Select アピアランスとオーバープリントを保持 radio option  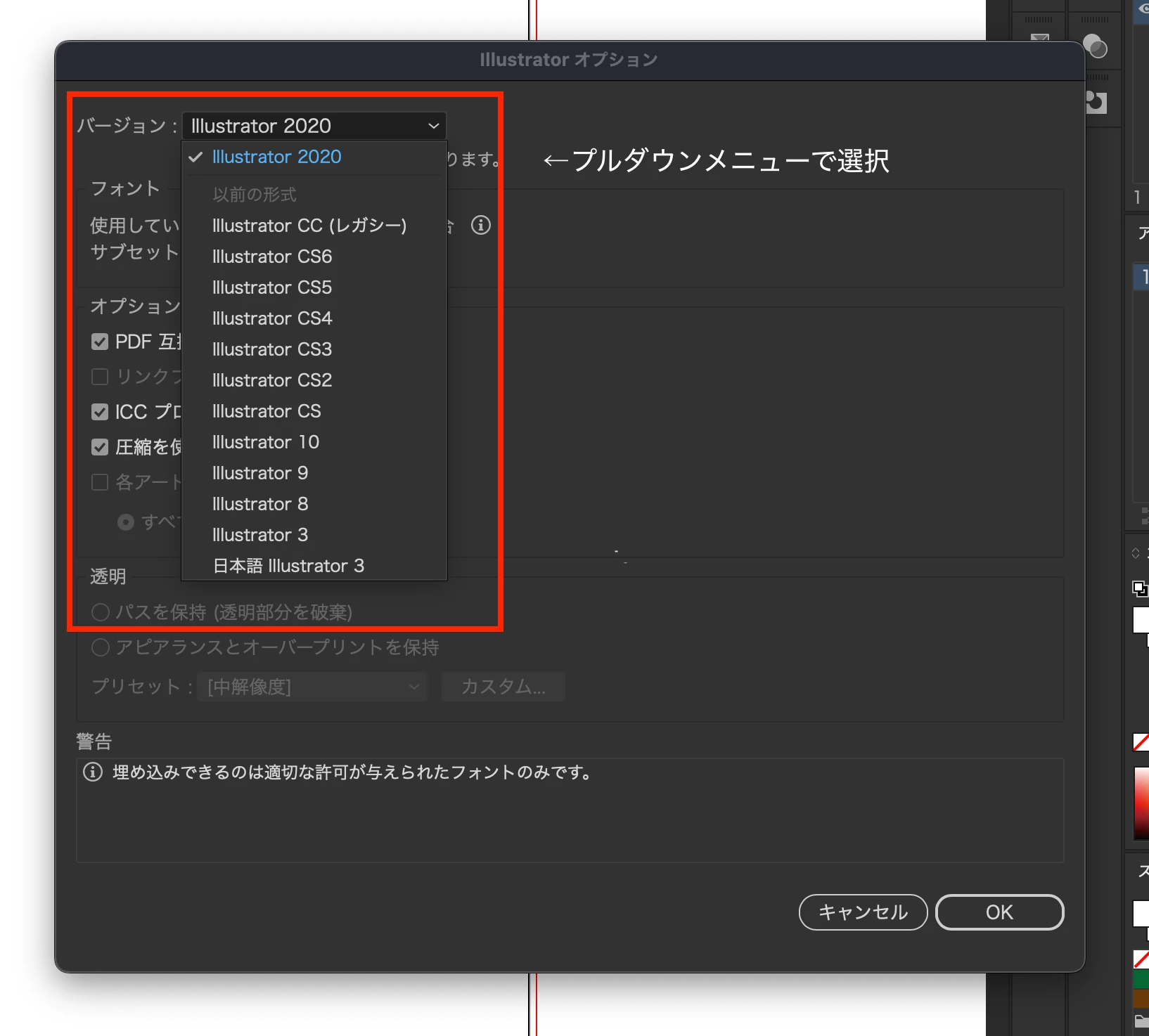tap(101, 647)
